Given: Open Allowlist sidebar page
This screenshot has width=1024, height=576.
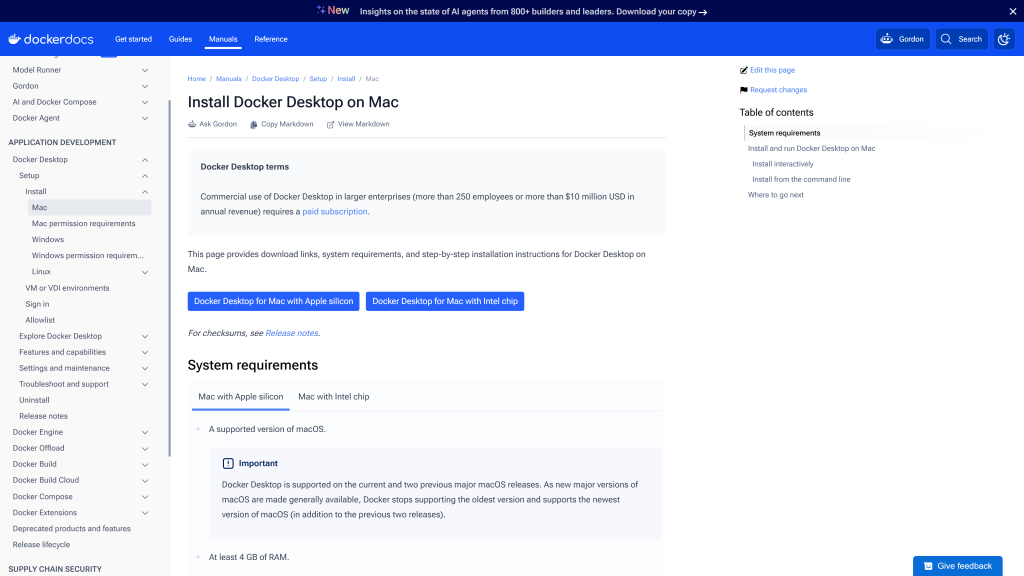Looking at the screenshot, I should 40,320.
